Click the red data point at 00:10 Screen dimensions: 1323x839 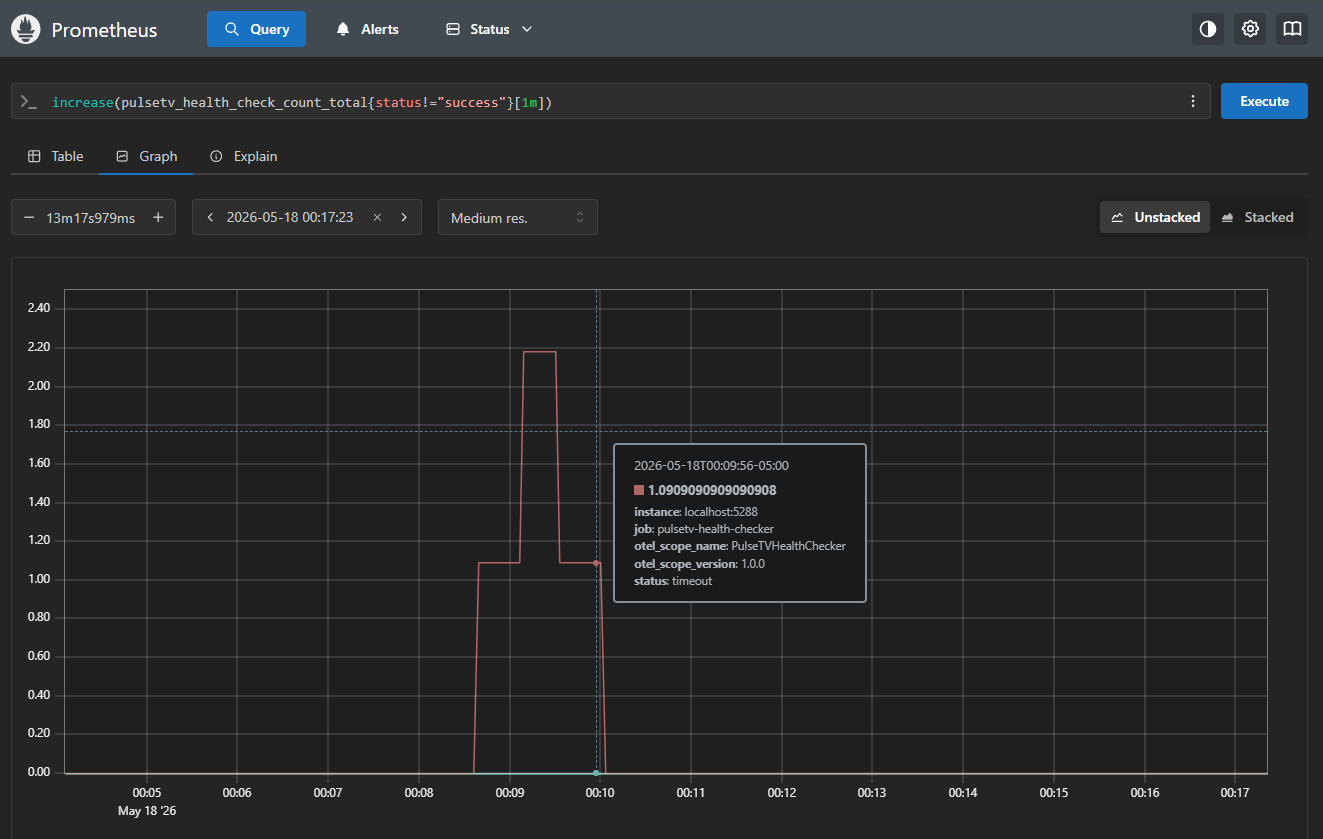[596, 563]
